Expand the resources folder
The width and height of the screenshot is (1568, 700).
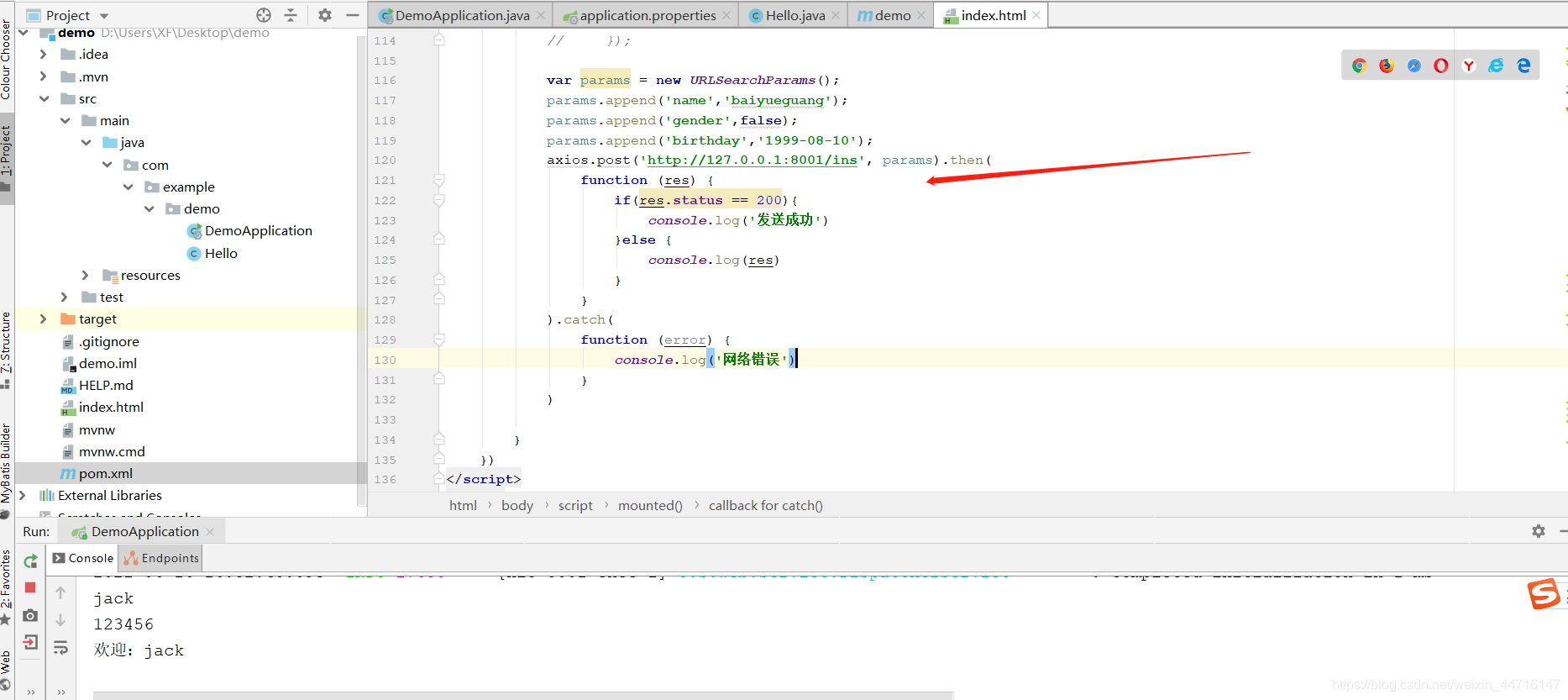click(85, 275)
